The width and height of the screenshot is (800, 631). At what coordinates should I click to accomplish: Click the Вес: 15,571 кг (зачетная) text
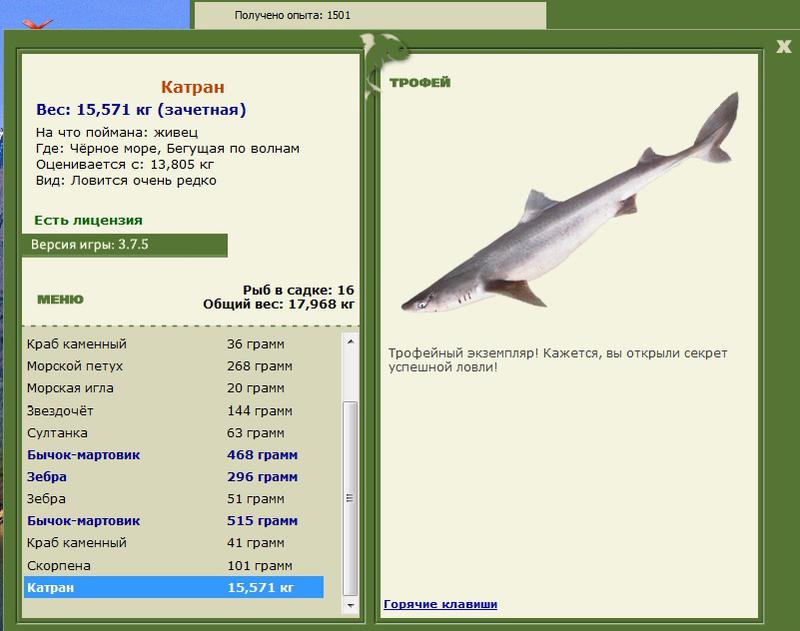(x=141, y=110)
